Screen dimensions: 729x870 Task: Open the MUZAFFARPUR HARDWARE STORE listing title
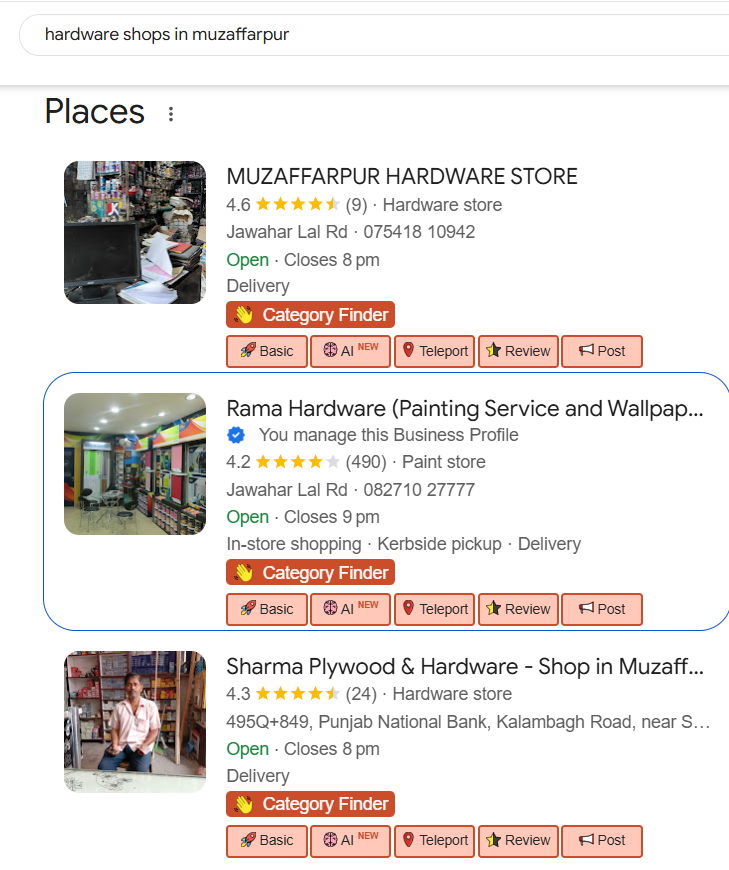point(402,177)
